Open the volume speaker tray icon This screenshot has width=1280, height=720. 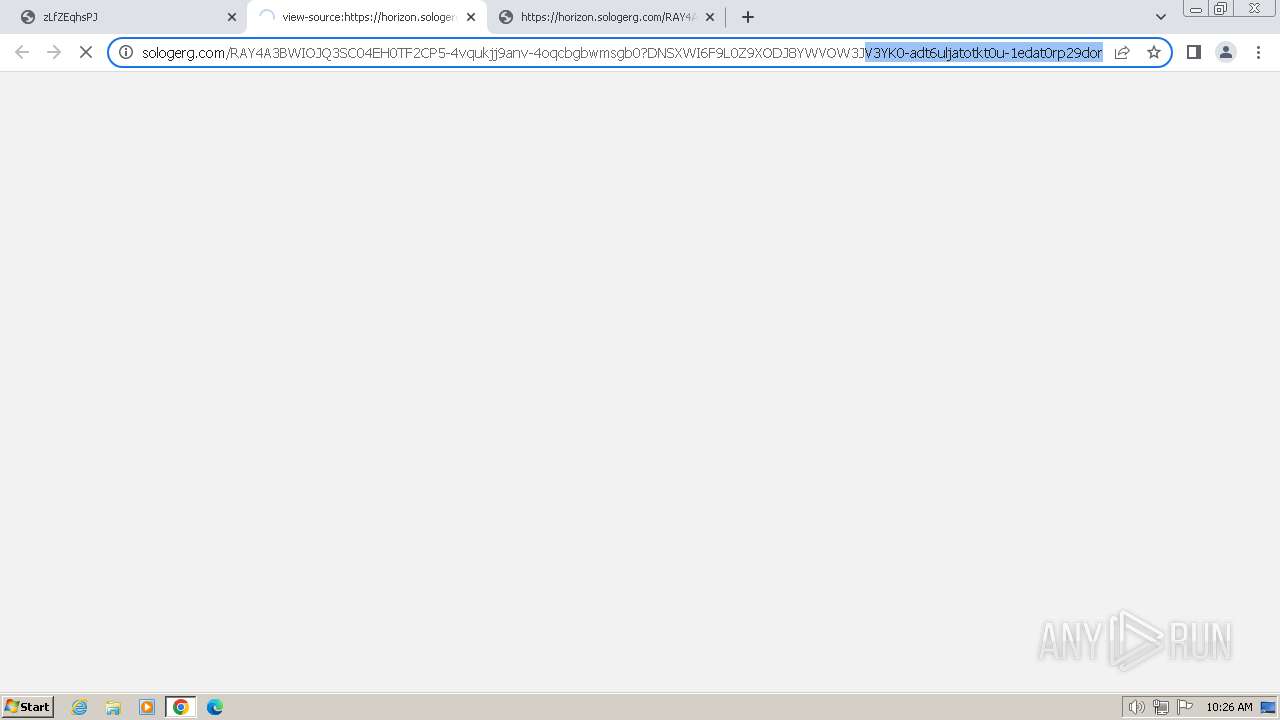[1137, 707]
